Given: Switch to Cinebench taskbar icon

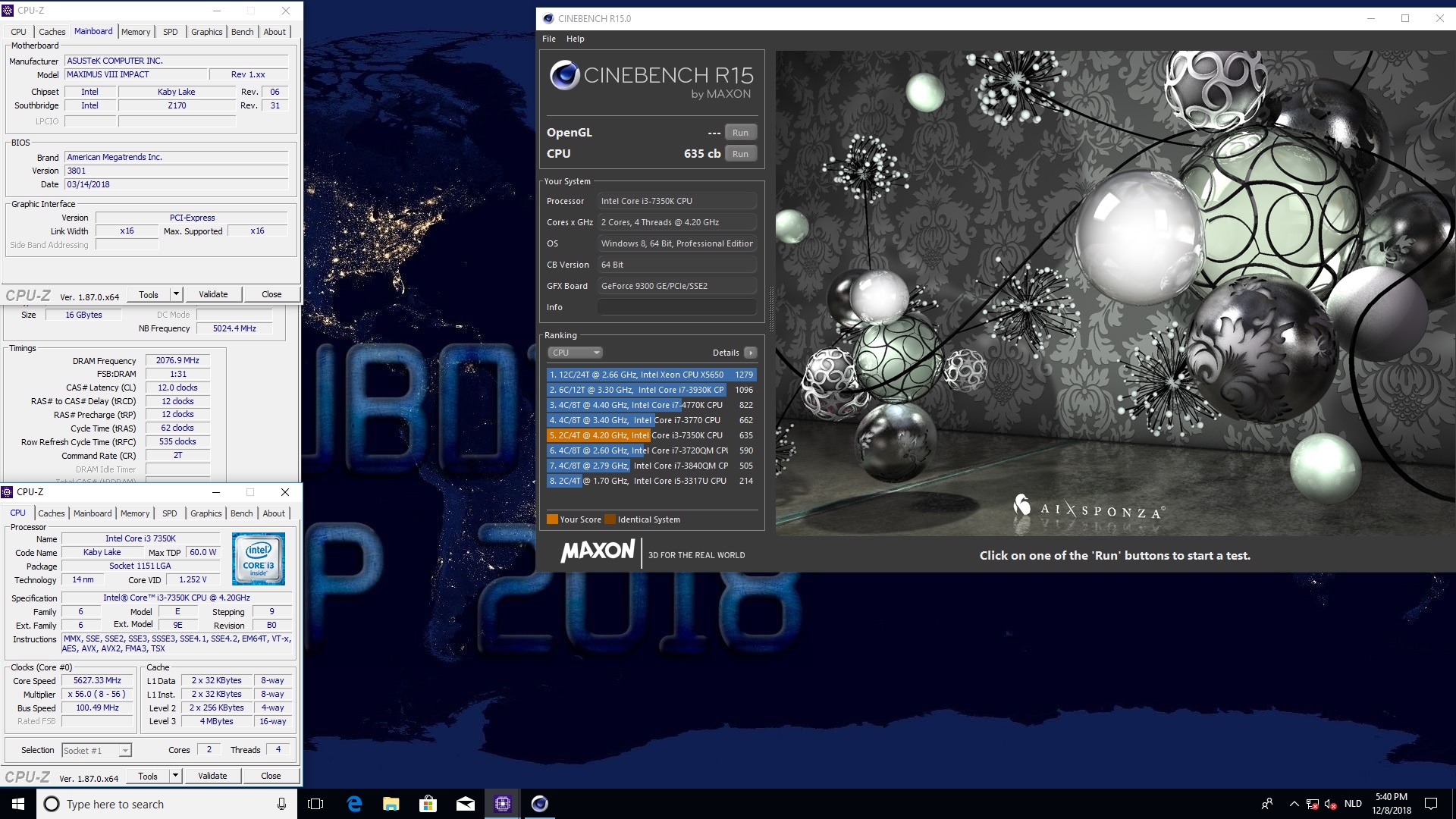Looking at the screenshot, I should [x=539, y=804].
